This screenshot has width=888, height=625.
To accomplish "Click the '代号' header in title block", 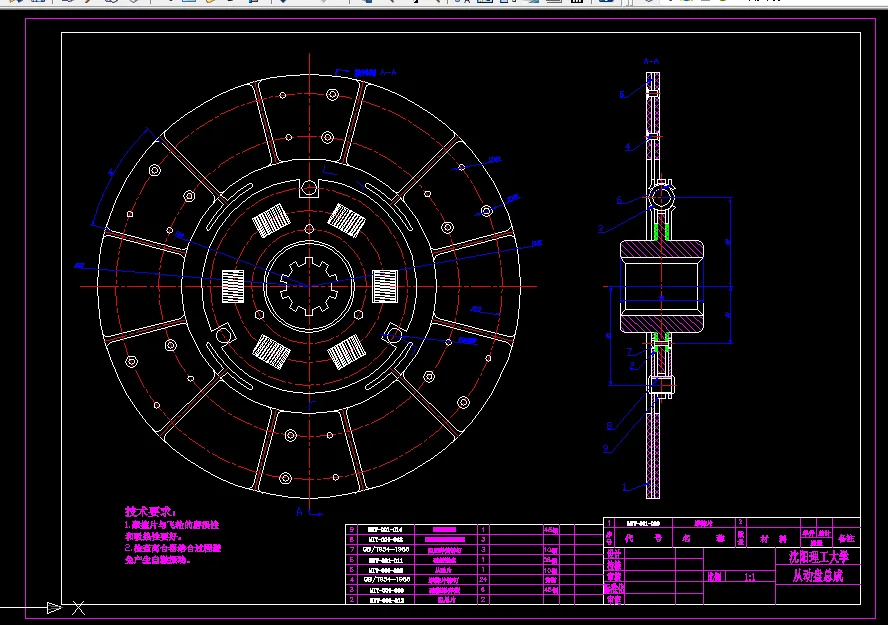I will [643, 538].
